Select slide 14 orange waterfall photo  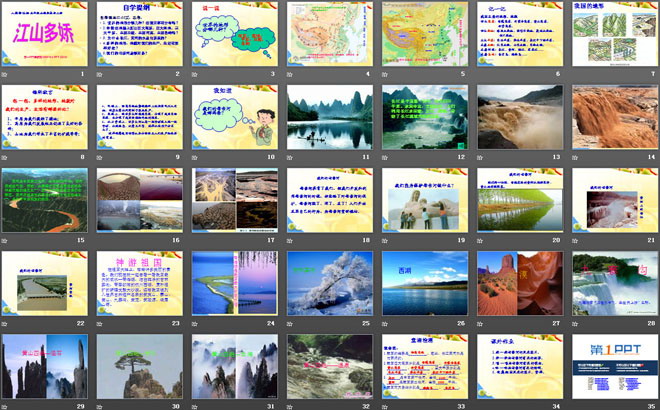tap(615, 117)
